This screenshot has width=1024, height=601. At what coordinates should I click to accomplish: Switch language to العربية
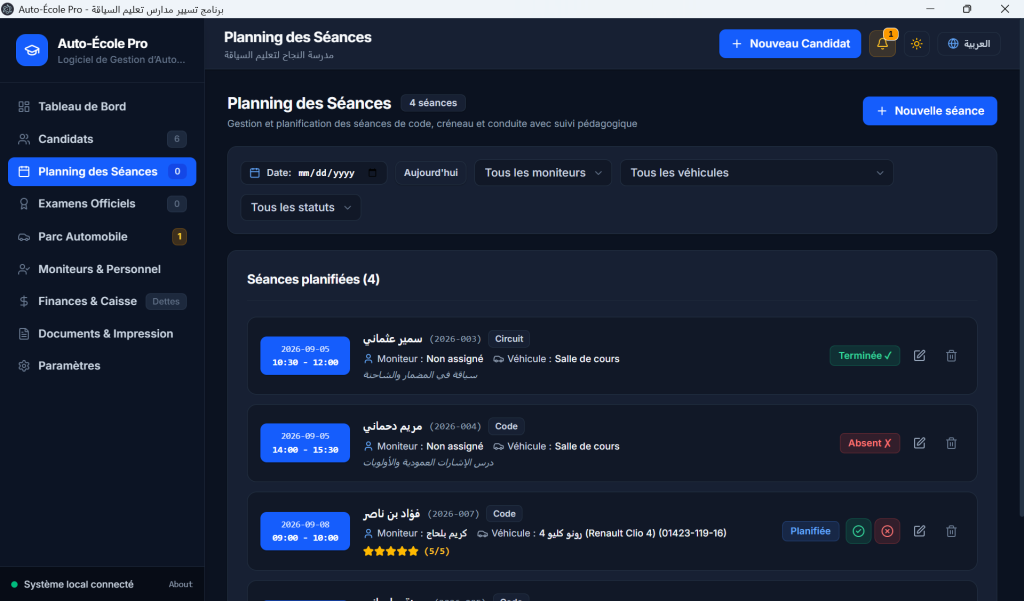(x=969, y=44)
